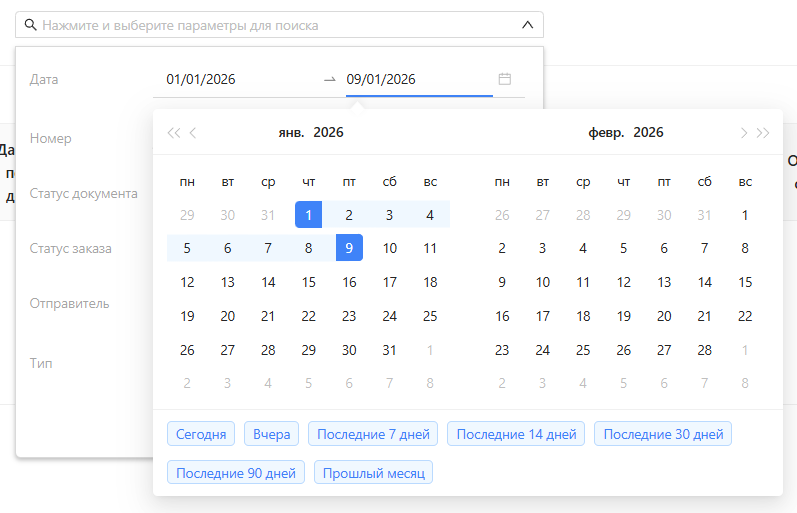Click the calendar icon in date field

pos(505,79)
